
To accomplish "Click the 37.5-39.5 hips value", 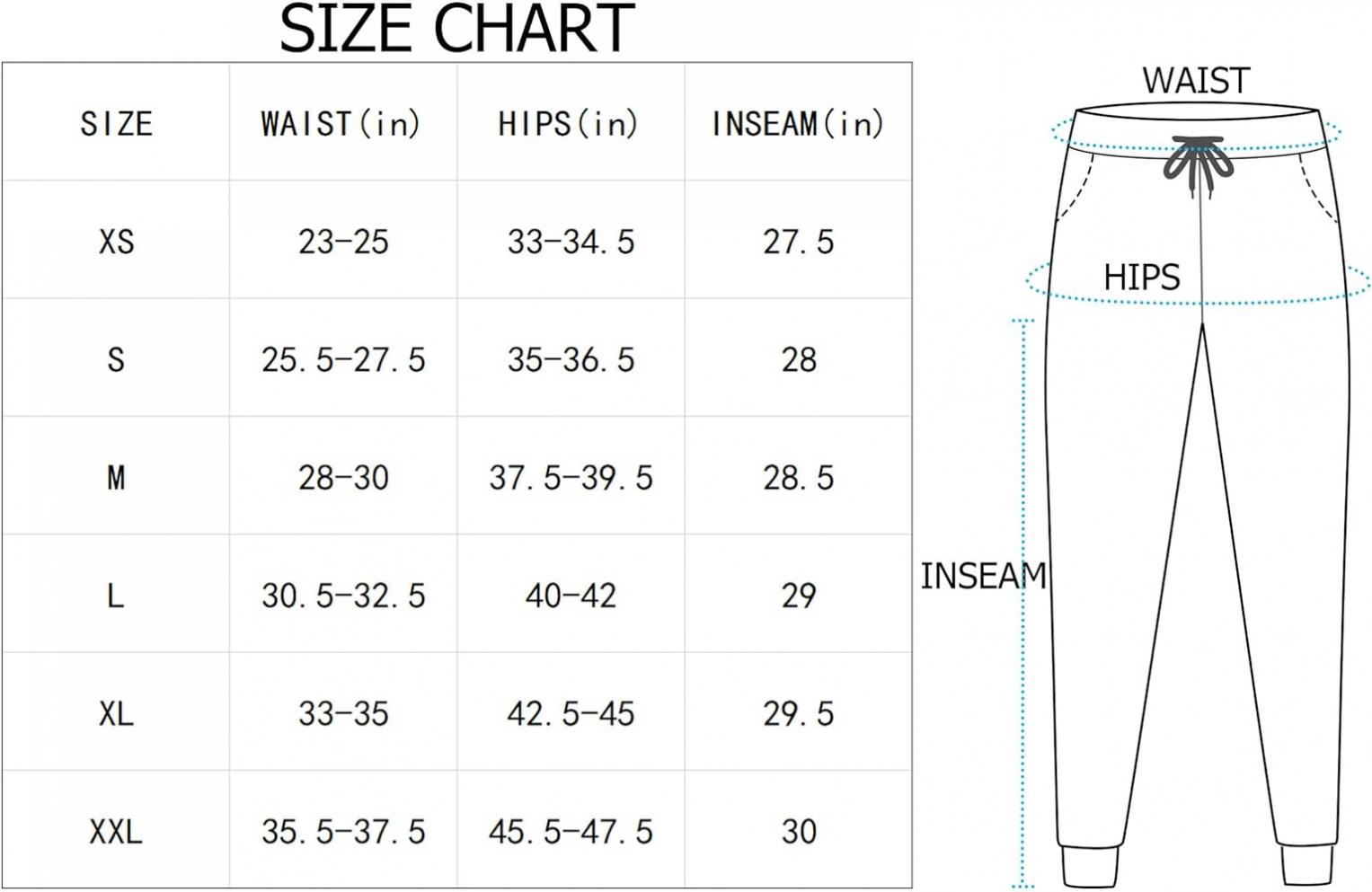I will click(571, 478).
